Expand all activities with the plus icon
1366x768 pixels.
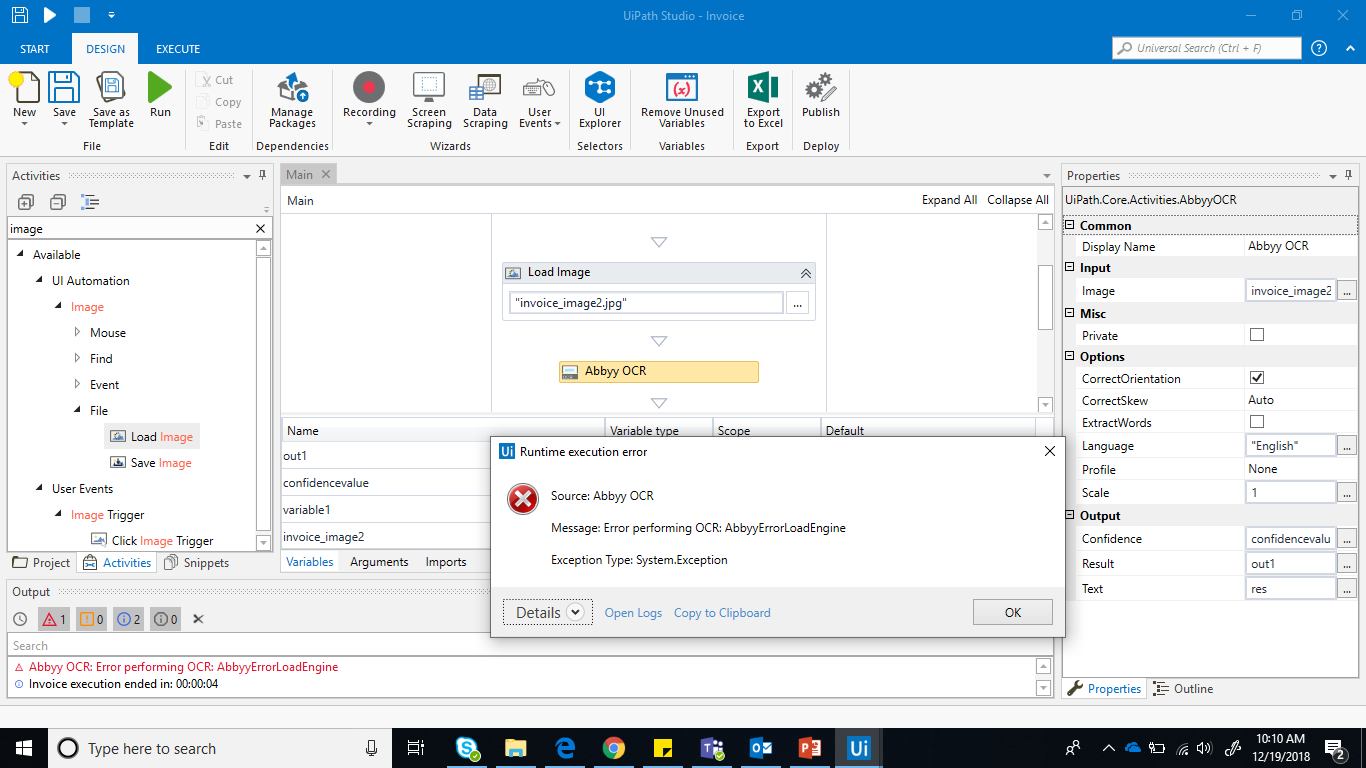pyautogui.click(x=26, y=202)
